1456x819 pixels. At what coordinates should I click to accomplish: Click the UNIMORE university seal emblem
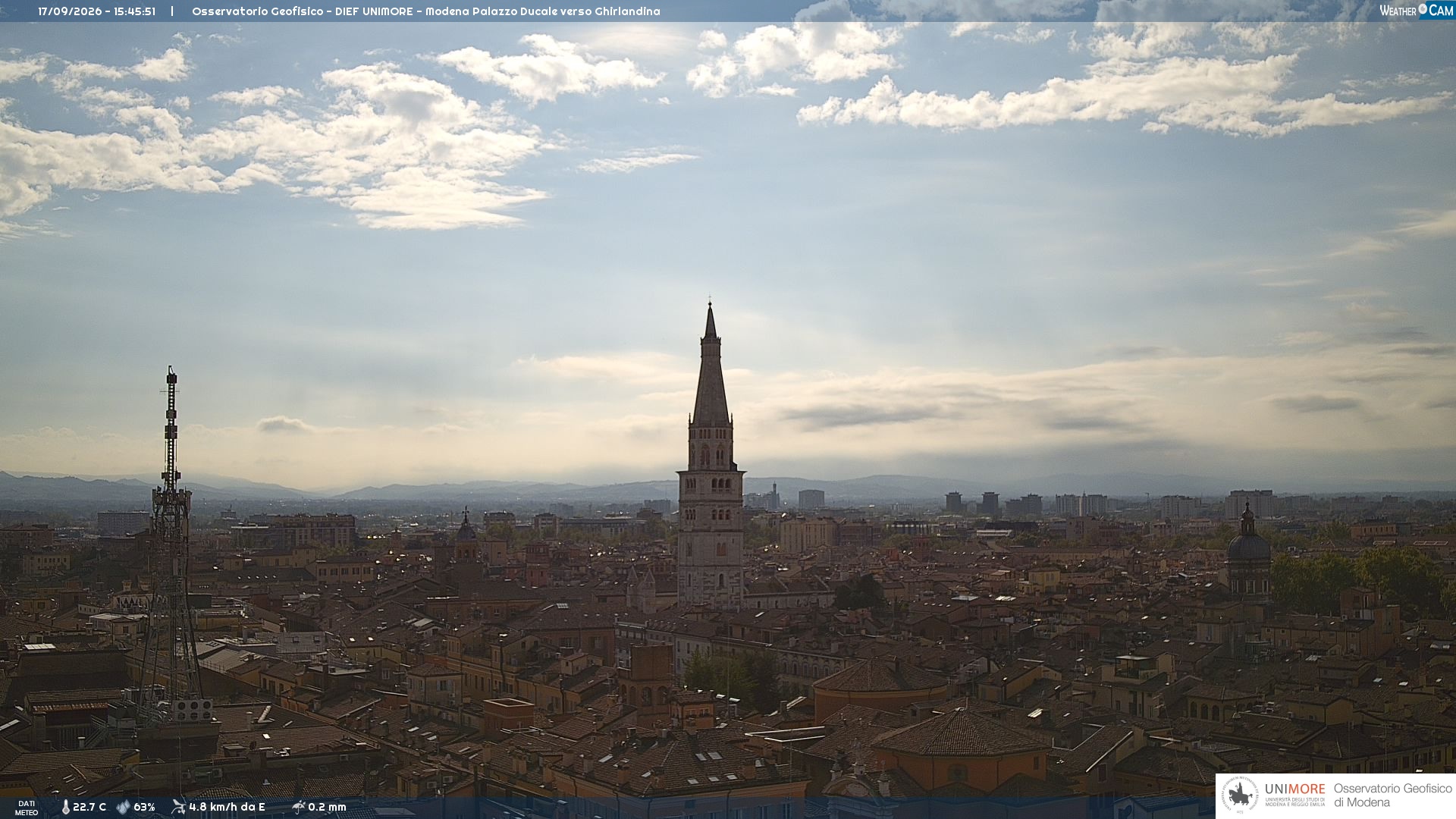(x=1241, y=795)
